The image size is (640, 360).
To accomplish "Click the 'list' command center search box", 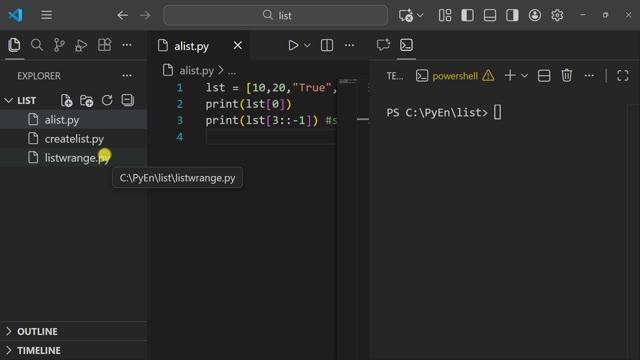I will pyautogui.click(x=276, y=16).
